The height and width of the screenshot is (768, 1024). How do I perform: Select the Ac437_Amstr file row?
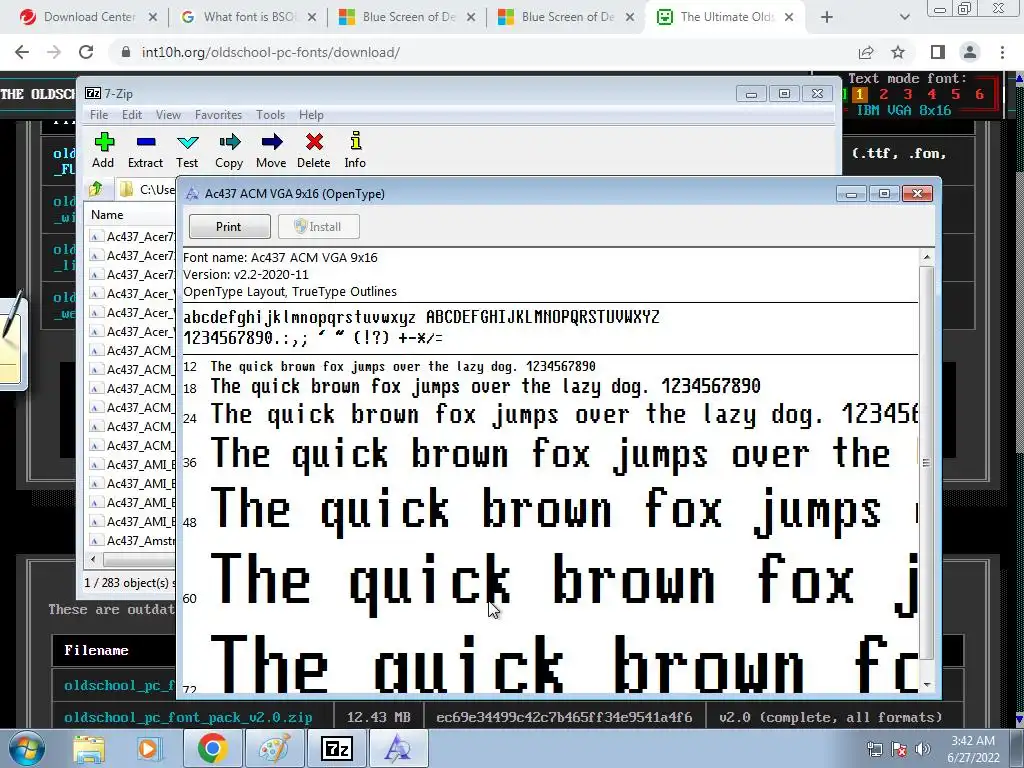pyautogui.click(x=132, y=541)
